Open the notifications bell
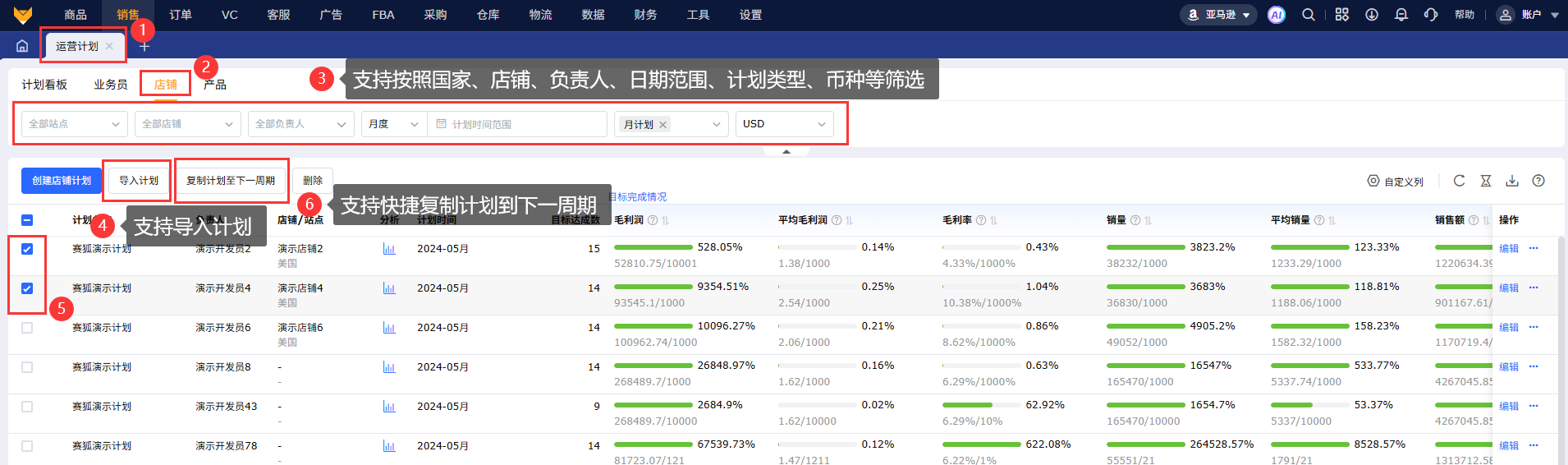This screenshot has width=1568, height=465. click(1401, 15)
